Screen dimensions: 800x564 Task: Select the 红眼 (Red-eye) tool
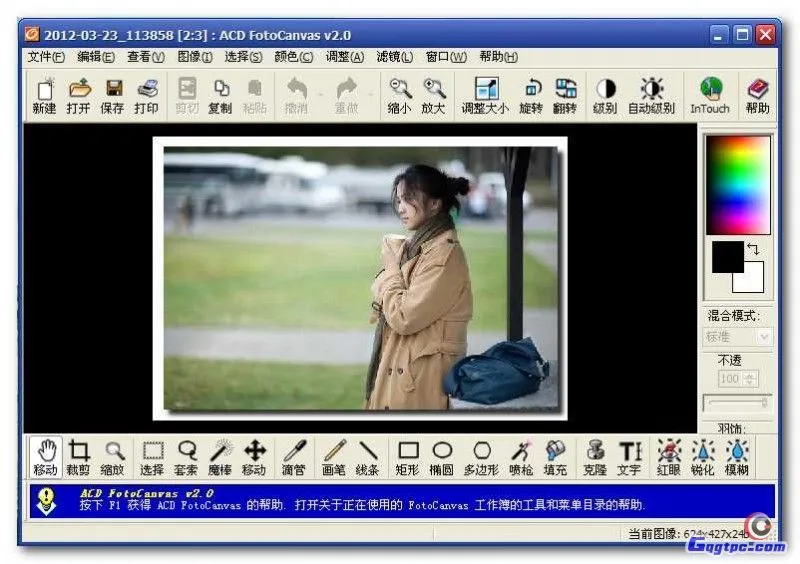[x=669, y=457]
